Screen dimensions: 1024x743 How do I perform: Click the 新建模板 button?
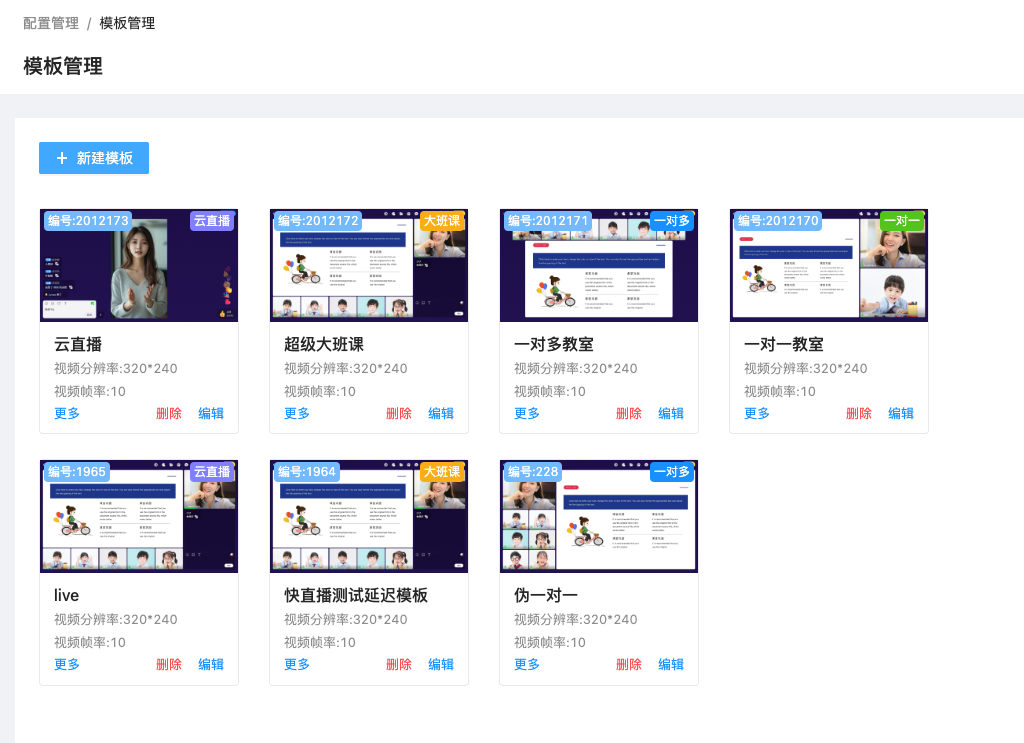click(x=93, y=158)
